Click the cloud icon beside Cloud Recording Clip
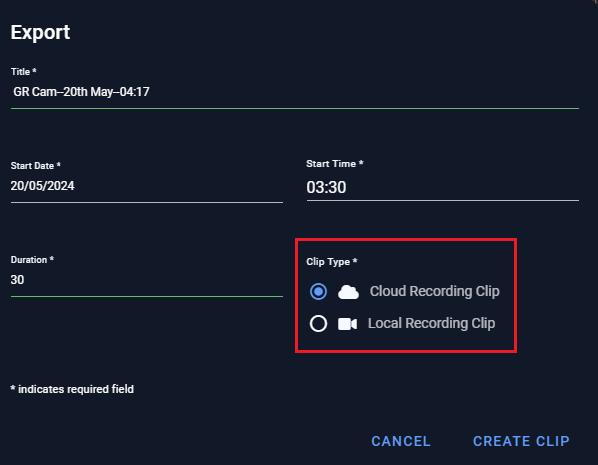The image size is (598, 465). 348,292
